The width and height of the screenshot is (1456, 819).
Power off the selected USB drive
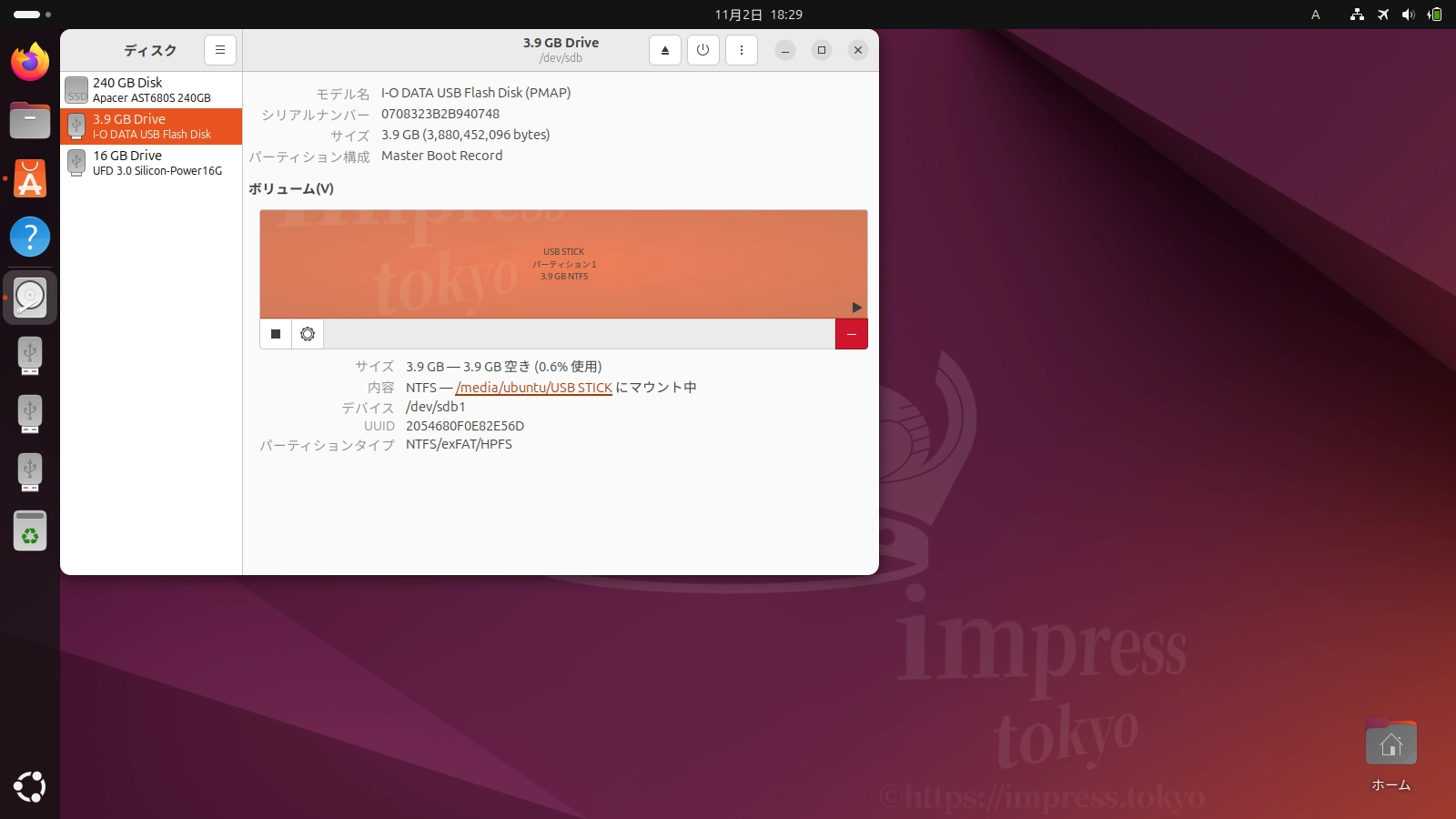click(x=703, y=50)
